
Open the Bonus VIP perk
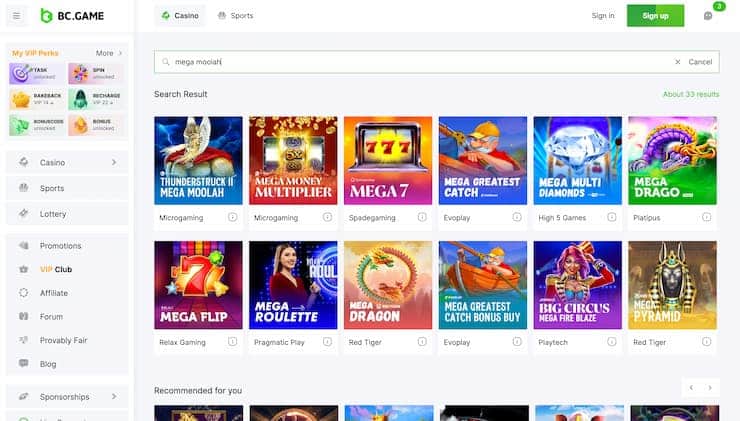pos(96,125)
